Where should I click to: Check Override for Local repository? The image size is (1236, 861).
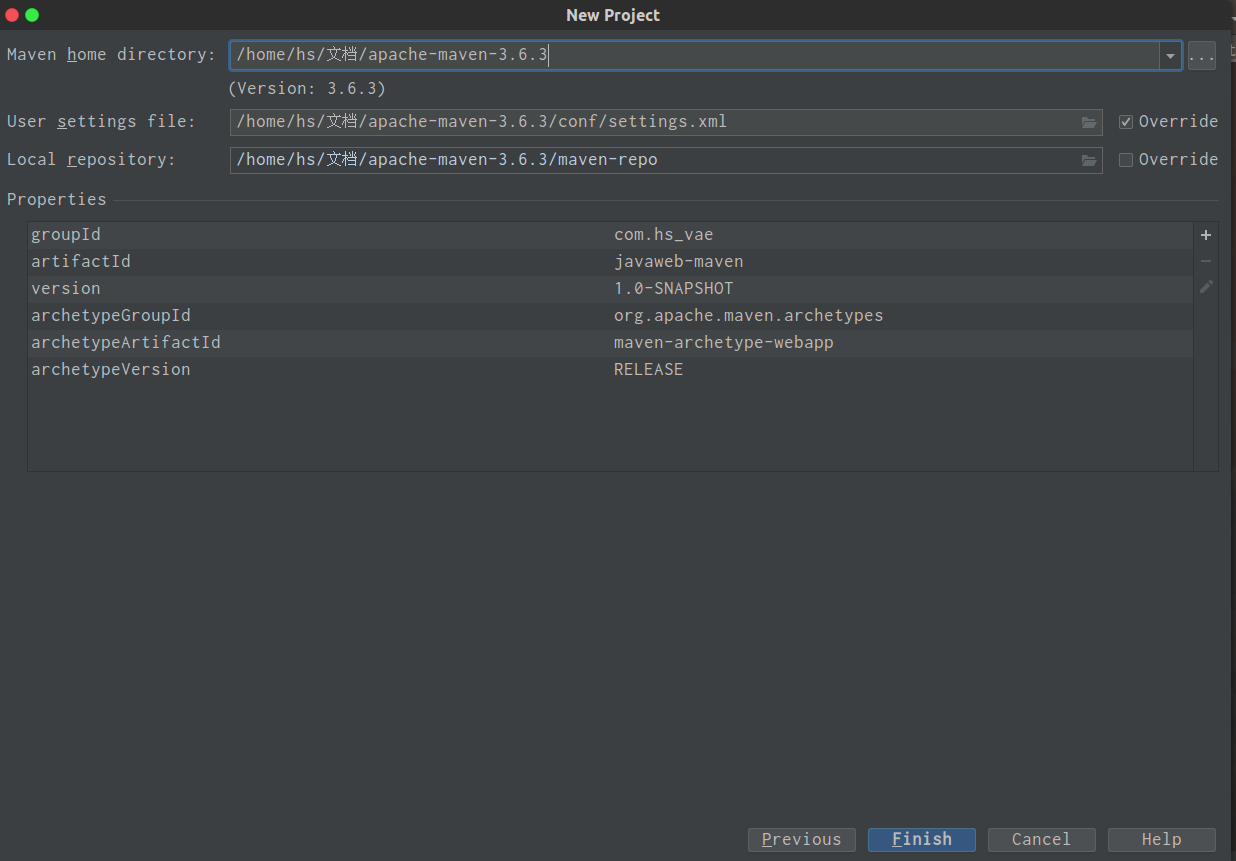(x=1126, y=160)
